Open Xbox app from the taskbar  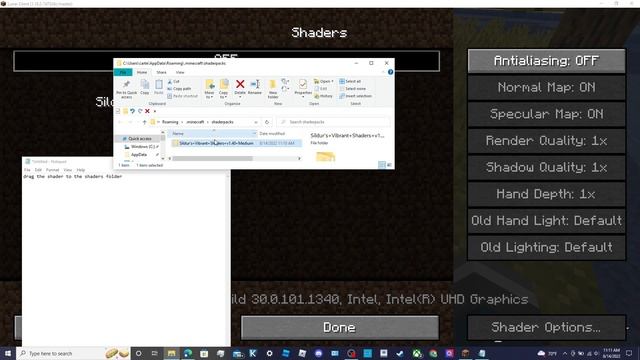point(416,353)
